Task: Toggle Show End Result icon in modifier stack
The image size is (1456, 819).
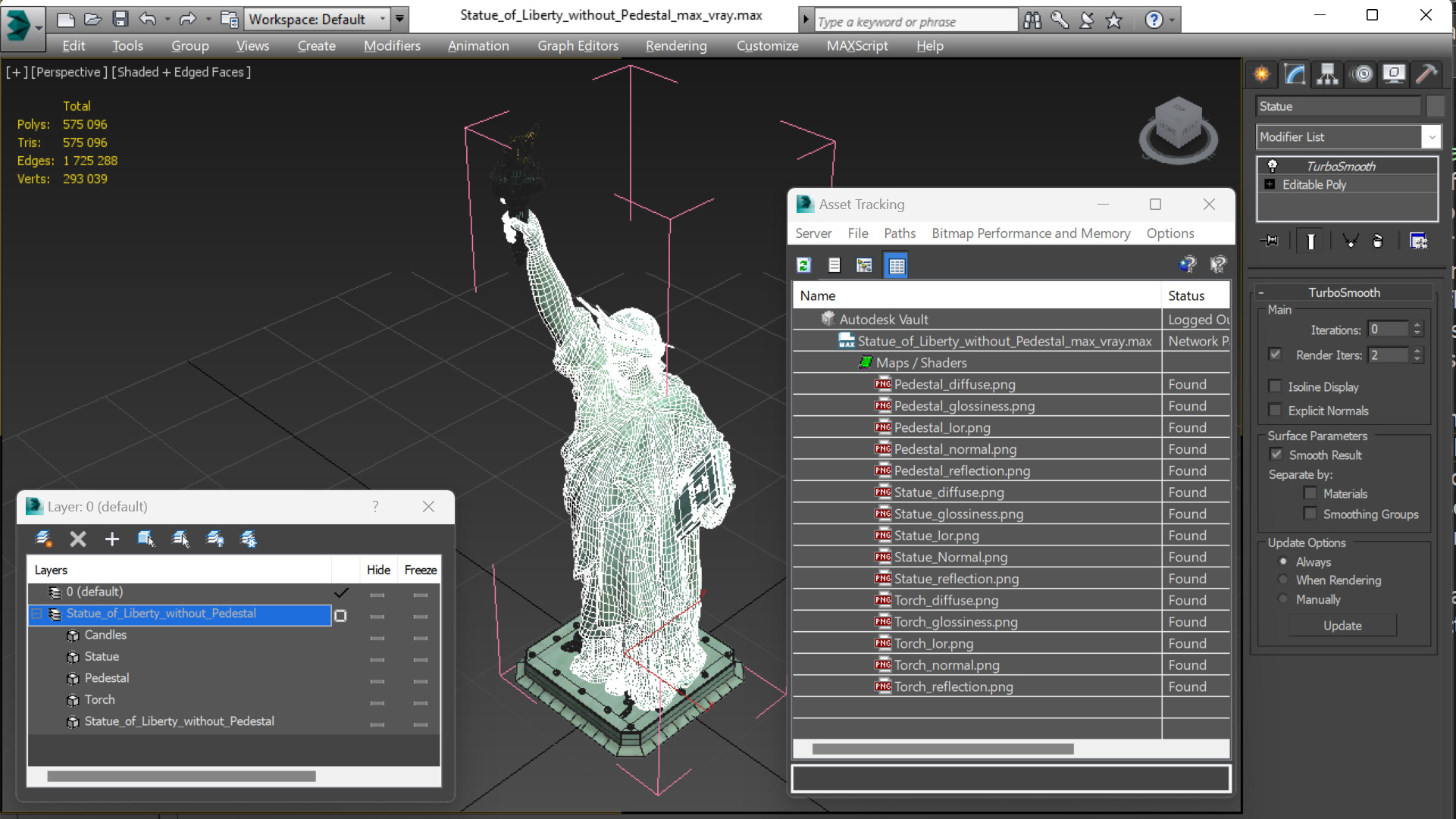Action: 1310,241
